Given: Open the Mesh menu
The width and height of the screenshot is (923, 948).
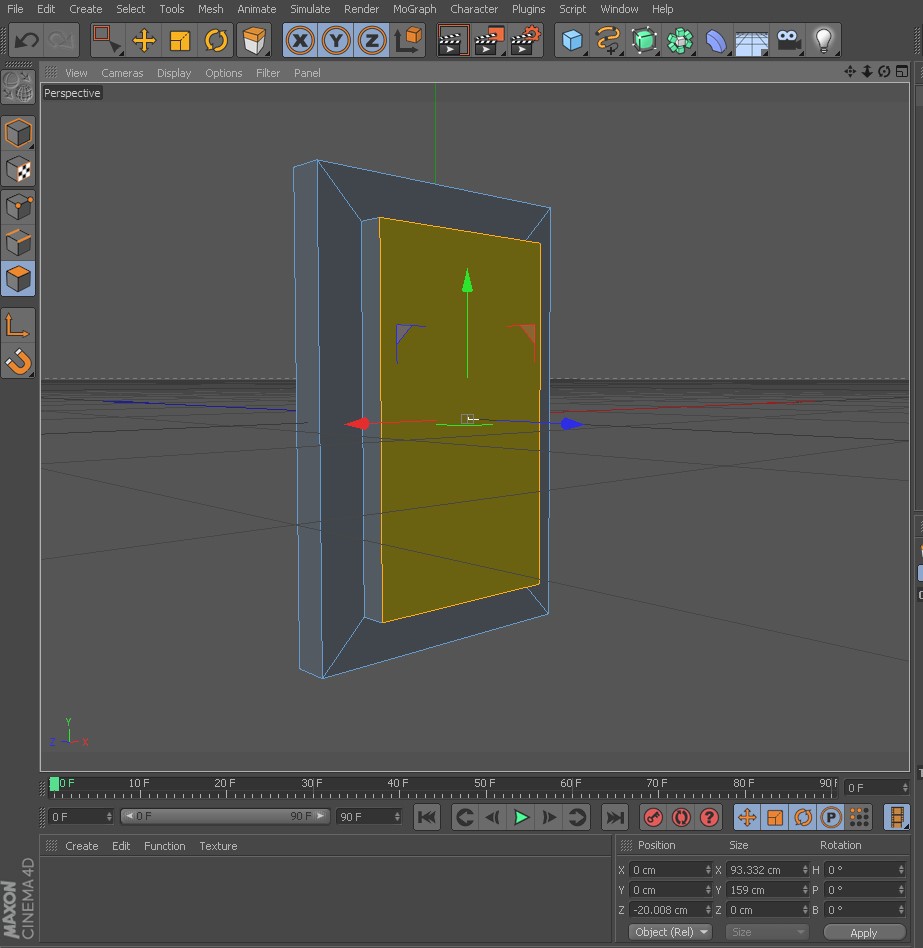Looking at the screenshot, I should [x=210, y=9].
